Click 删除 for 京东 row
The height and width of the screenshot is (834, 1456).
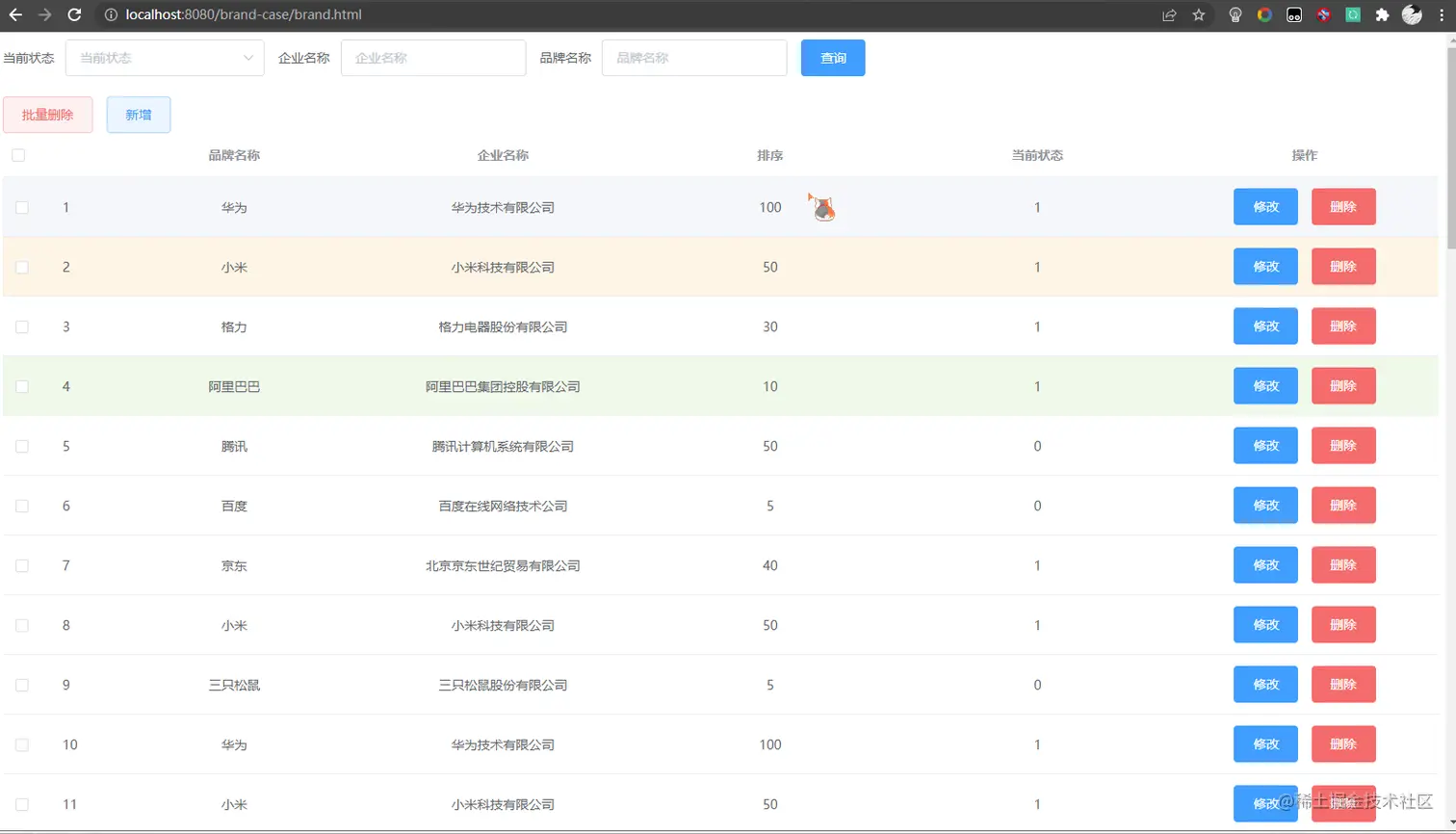click(1343, 565)
